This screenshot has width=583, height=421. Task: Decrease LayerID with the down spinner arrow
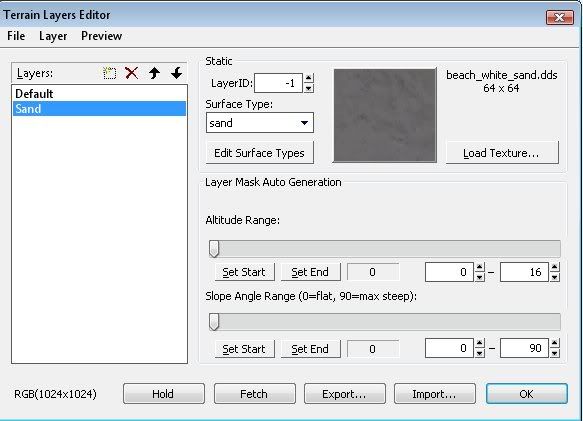point(309,88)
